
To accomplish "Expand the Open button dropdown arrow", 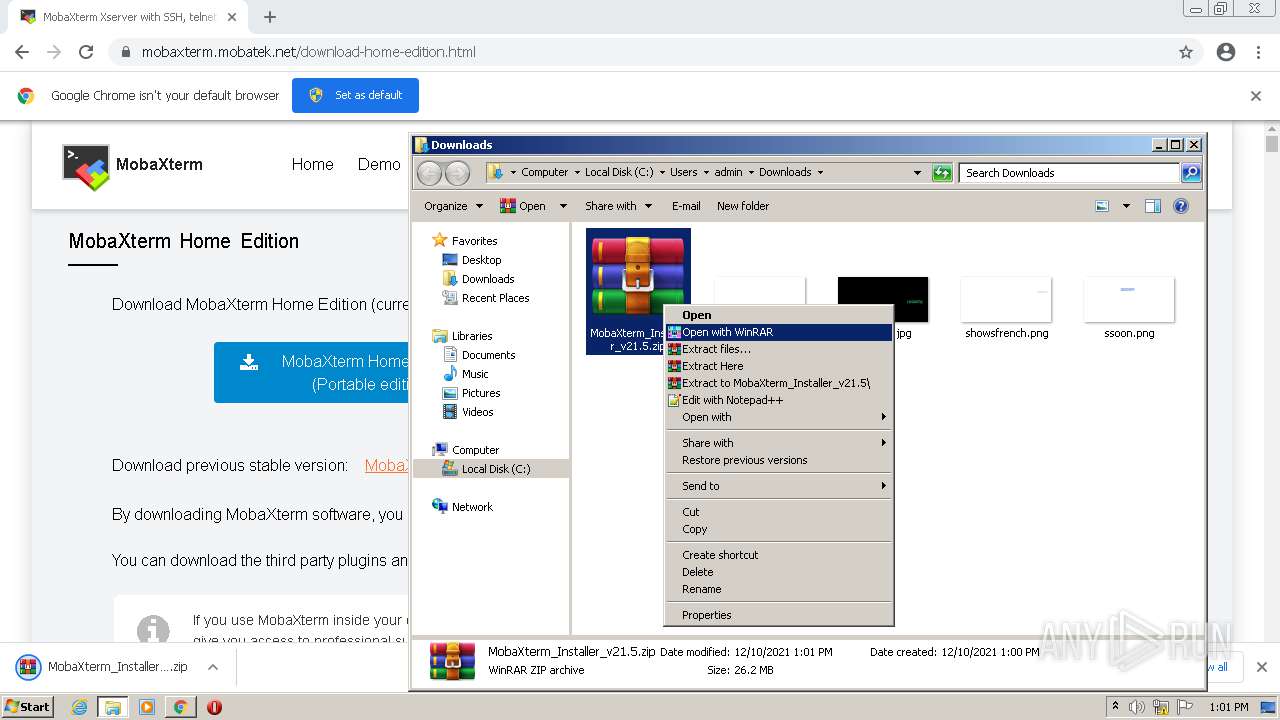I will [563, 206].
